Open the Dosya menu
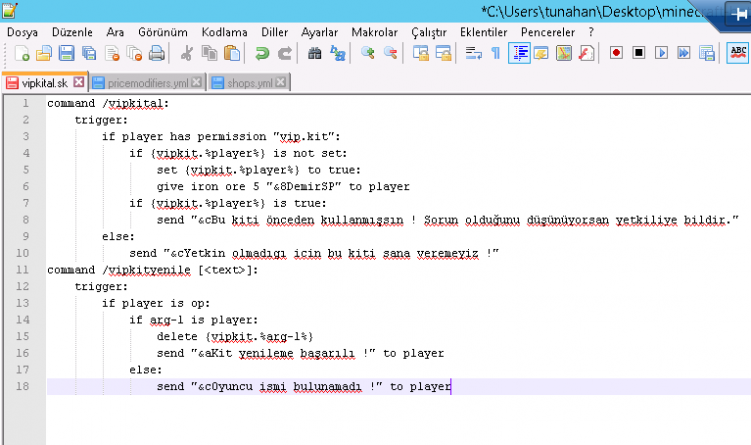751x445 pixels. coord(23,32)
